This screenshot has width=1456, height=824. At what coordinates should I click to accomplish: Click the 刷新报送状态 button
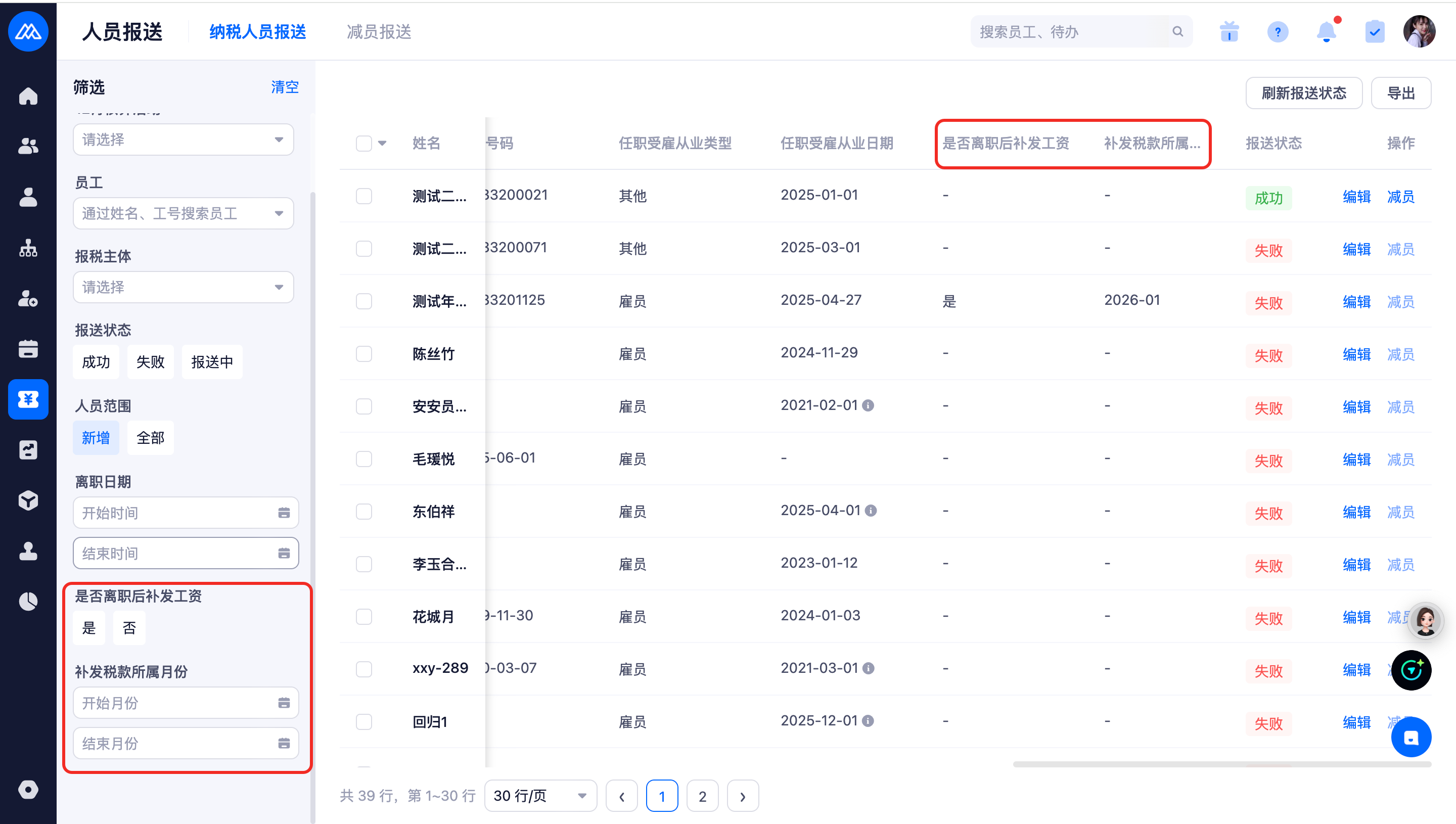1303,93
